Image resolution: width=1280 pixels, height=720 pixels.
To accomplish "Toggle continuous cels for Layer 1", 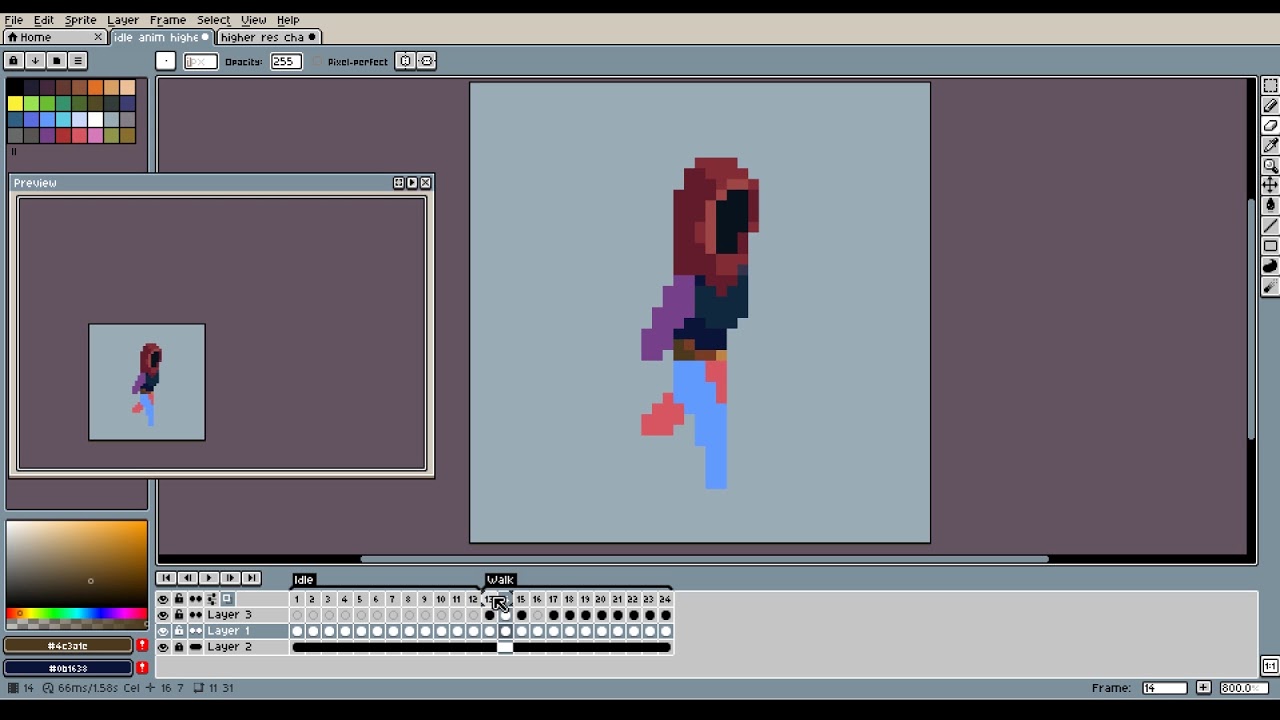I will coord(195,631).
